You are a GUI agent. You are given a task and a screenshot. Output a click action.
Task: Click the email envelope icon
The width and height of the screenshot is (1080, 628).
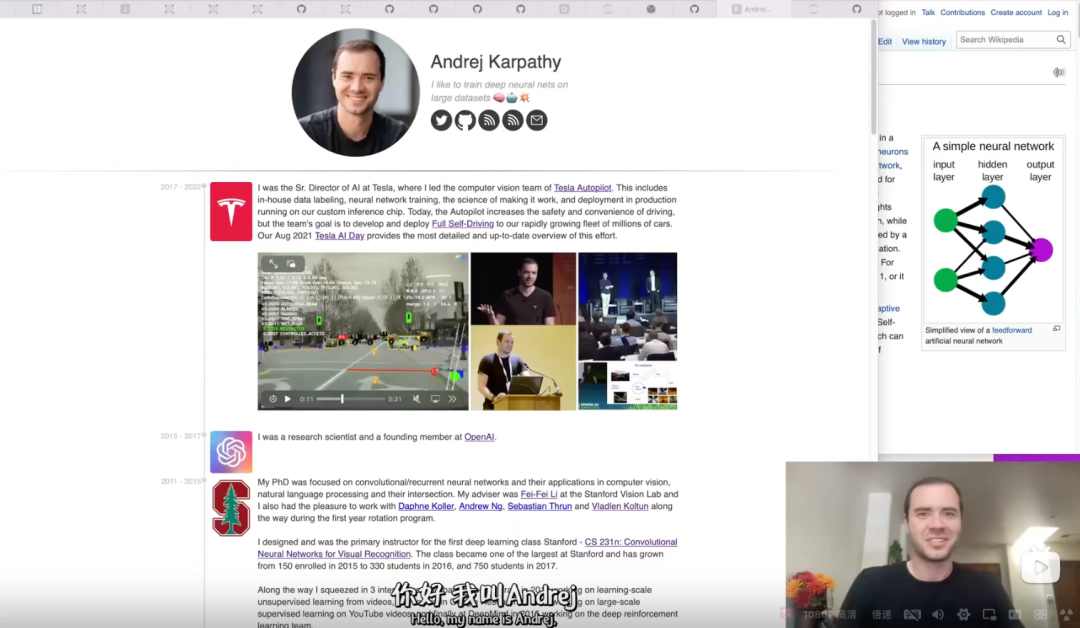[x=537, y=121]
